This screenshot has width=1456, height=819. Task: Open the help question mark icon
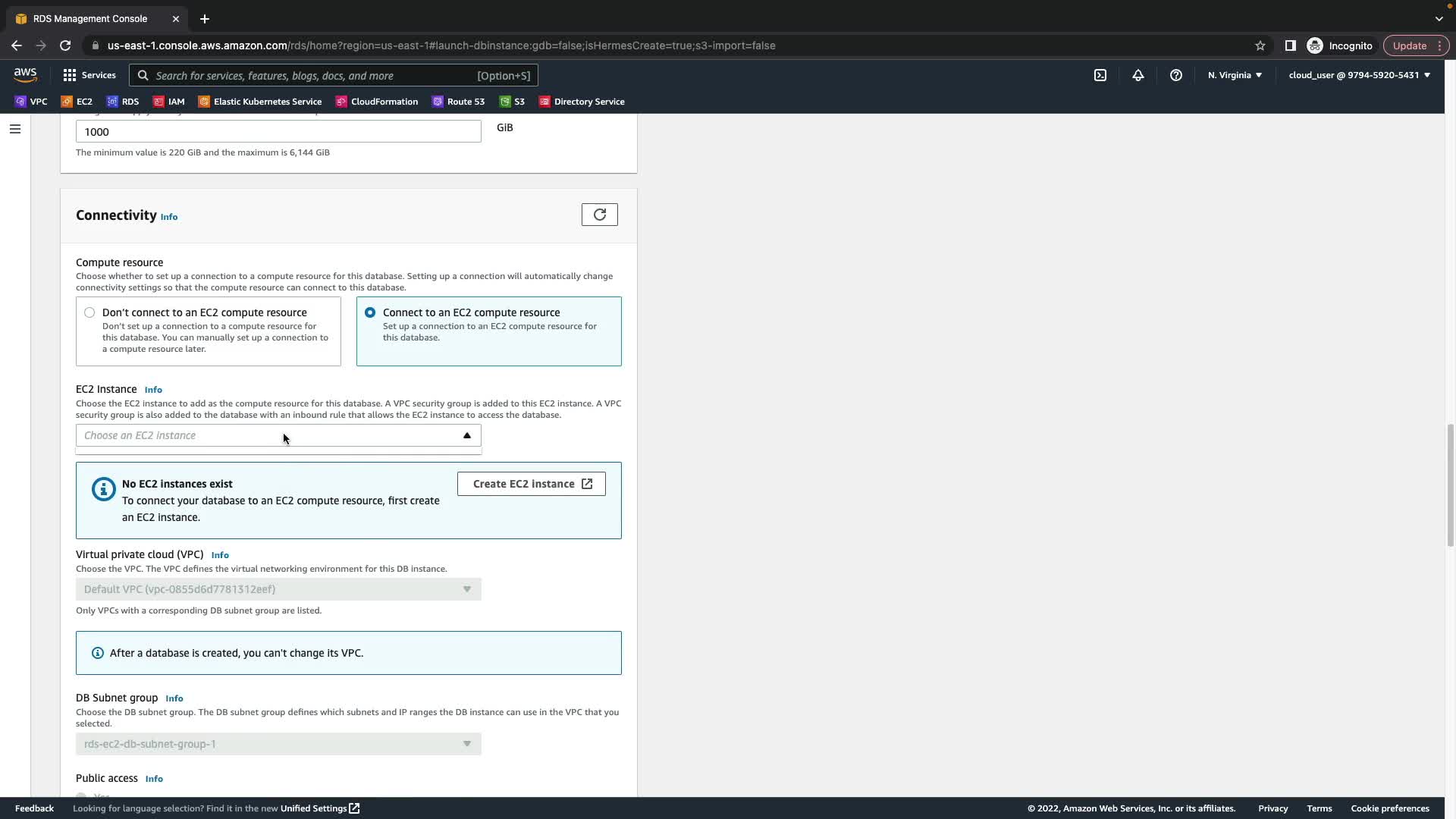pyautogui.click(x=1175, y=75)
